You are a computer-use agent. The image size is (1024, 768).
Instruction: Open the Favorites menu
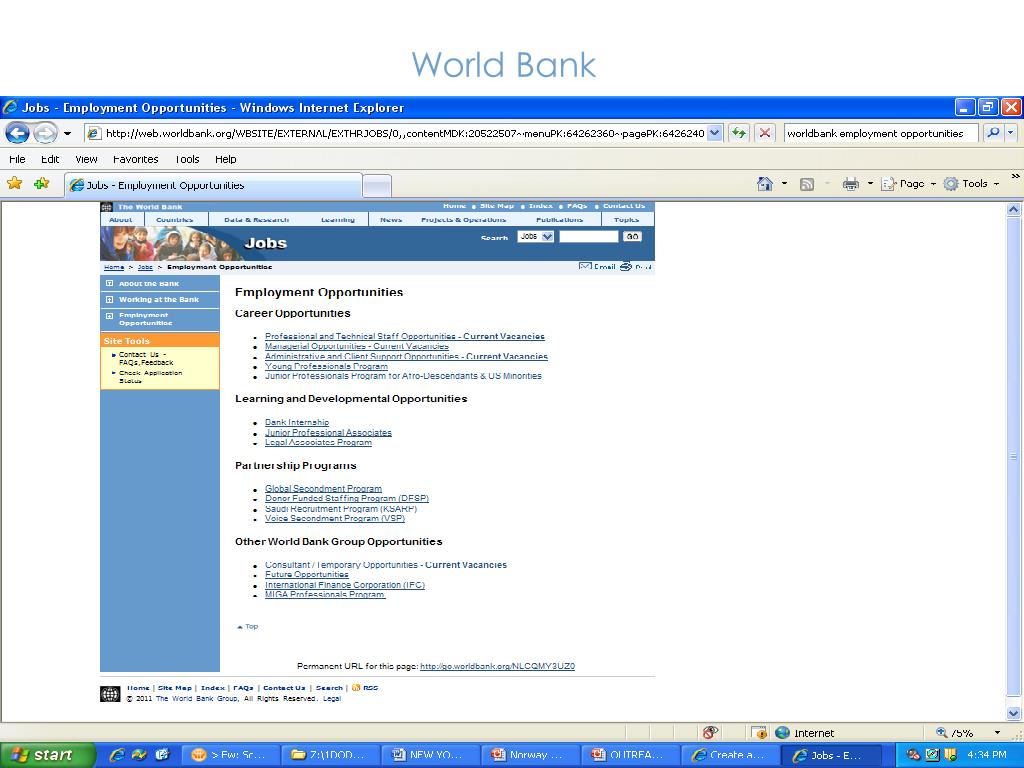[x=135, y=159]
